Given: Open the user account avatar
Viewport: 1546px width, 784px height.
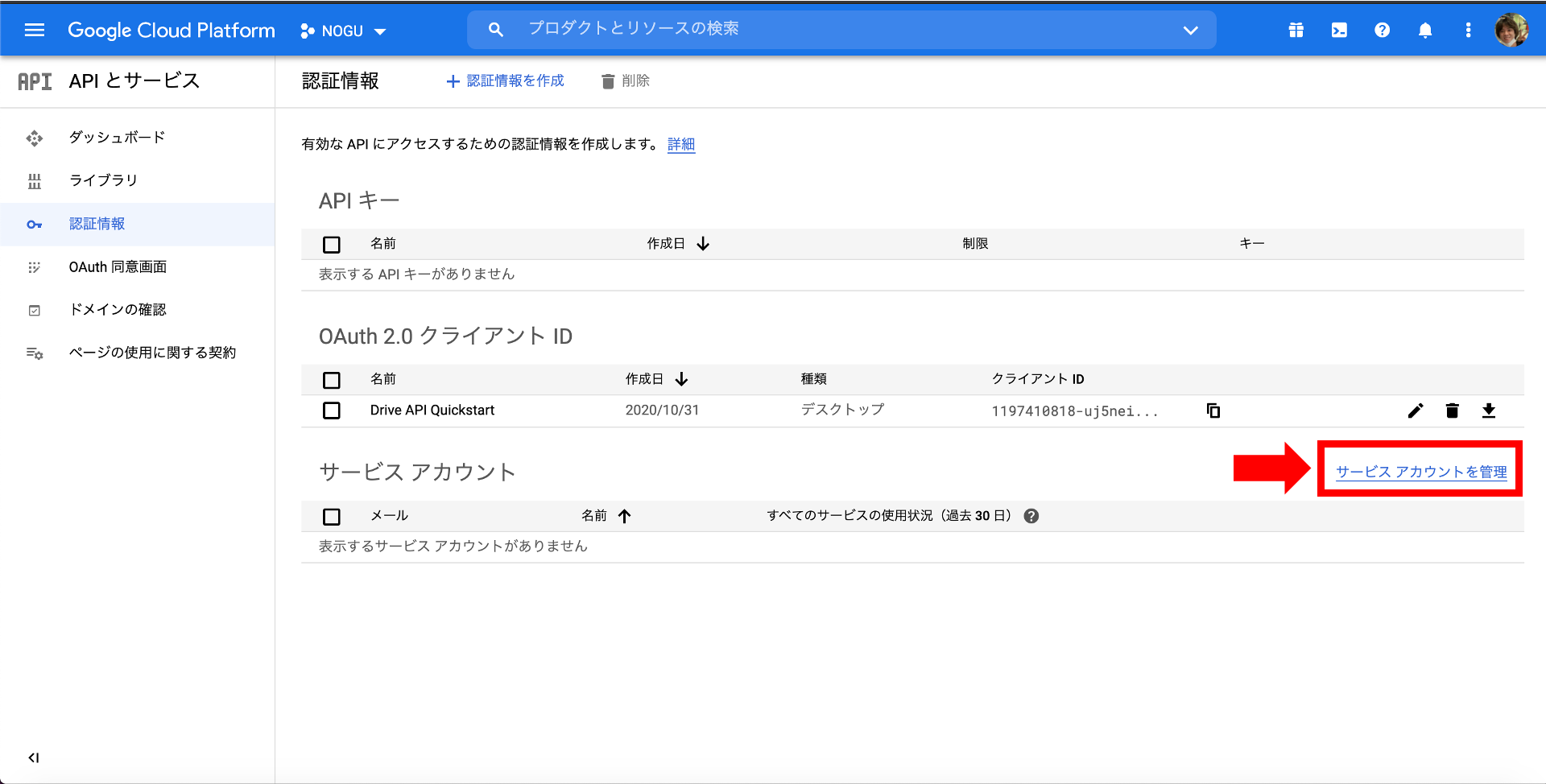Looking at the screenshot, I should point(1511,31).
